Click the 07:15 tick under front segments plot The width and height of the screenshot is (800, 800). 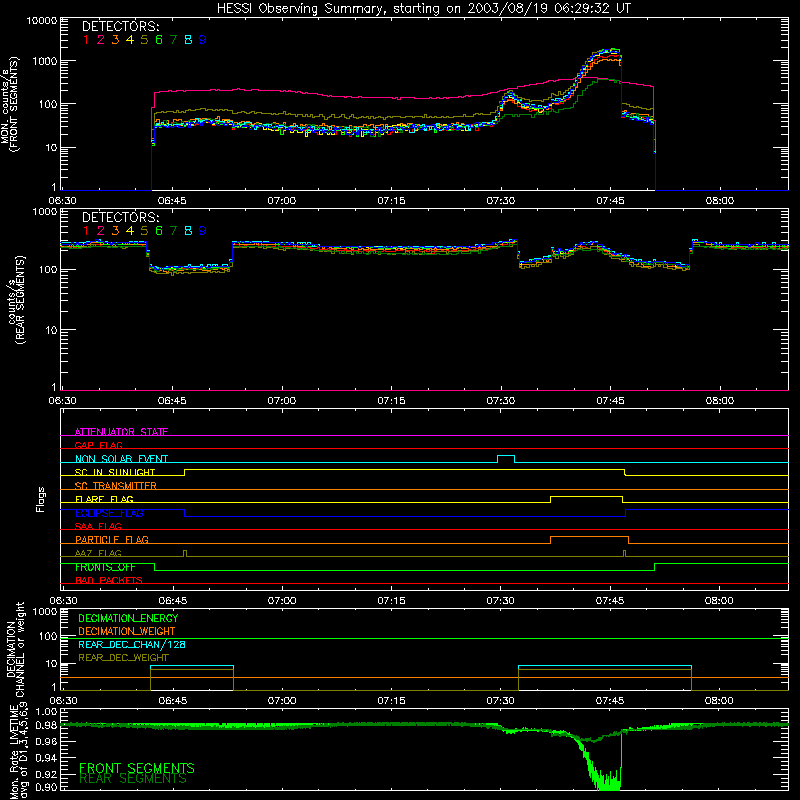(391, 201)
